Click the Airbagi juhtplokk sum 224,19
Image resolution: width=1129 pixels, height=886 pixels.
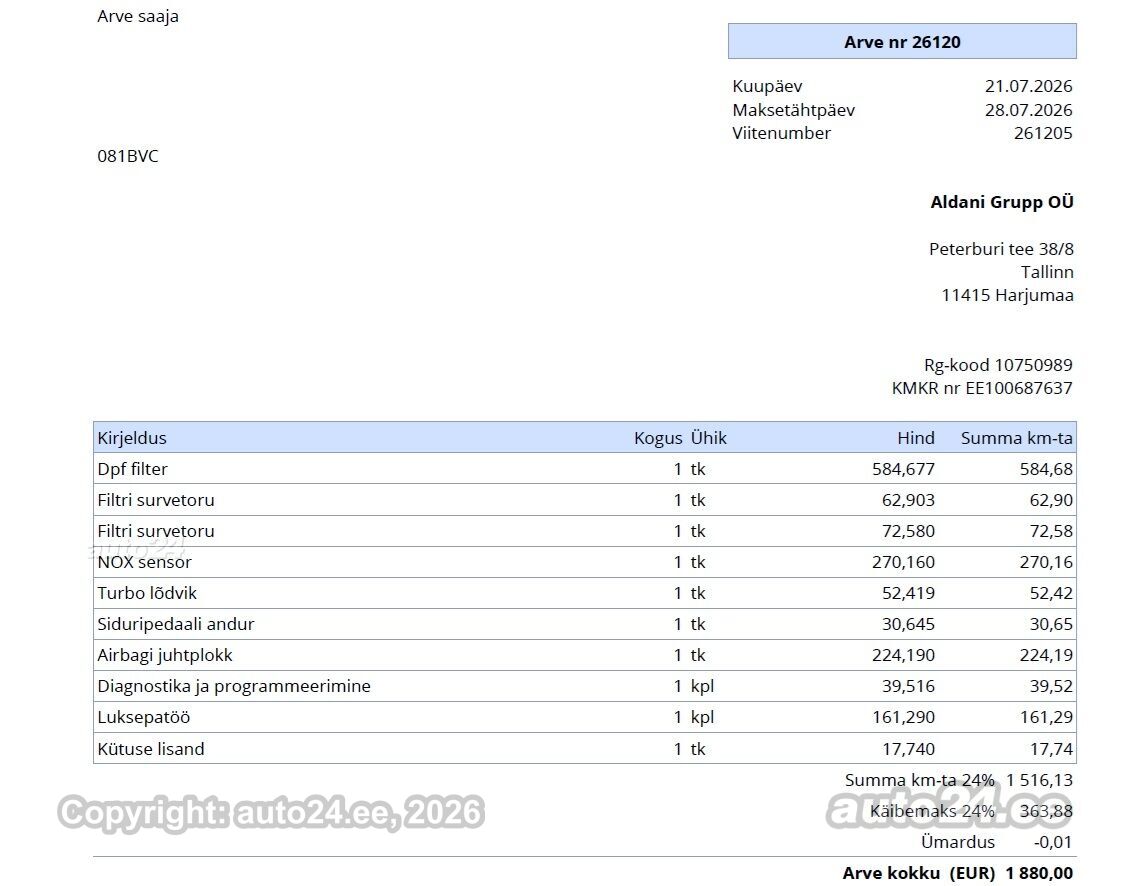point(1046,655)
